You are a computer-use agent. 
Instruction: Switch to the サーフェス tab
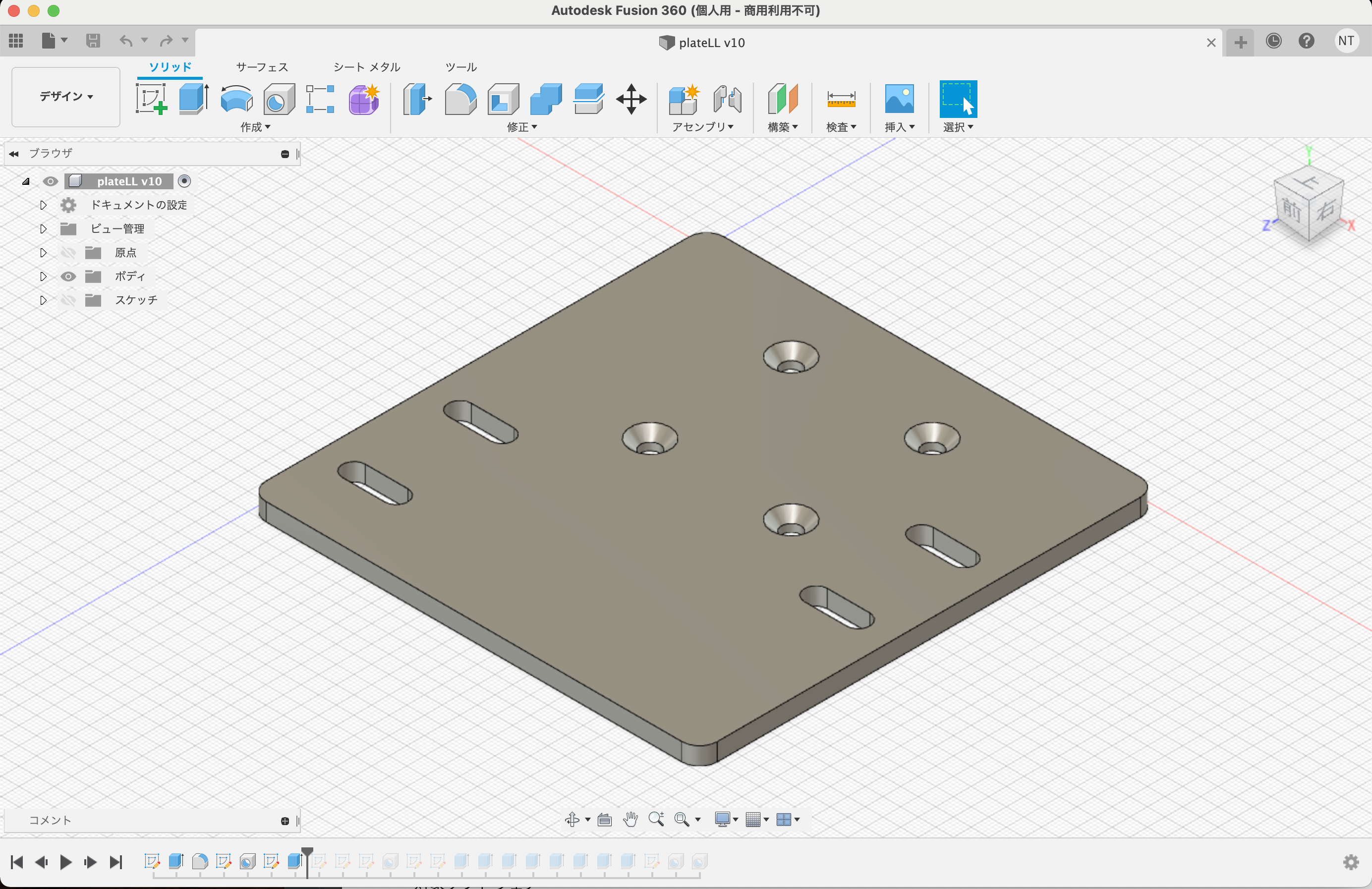click(x=262, y=67)
